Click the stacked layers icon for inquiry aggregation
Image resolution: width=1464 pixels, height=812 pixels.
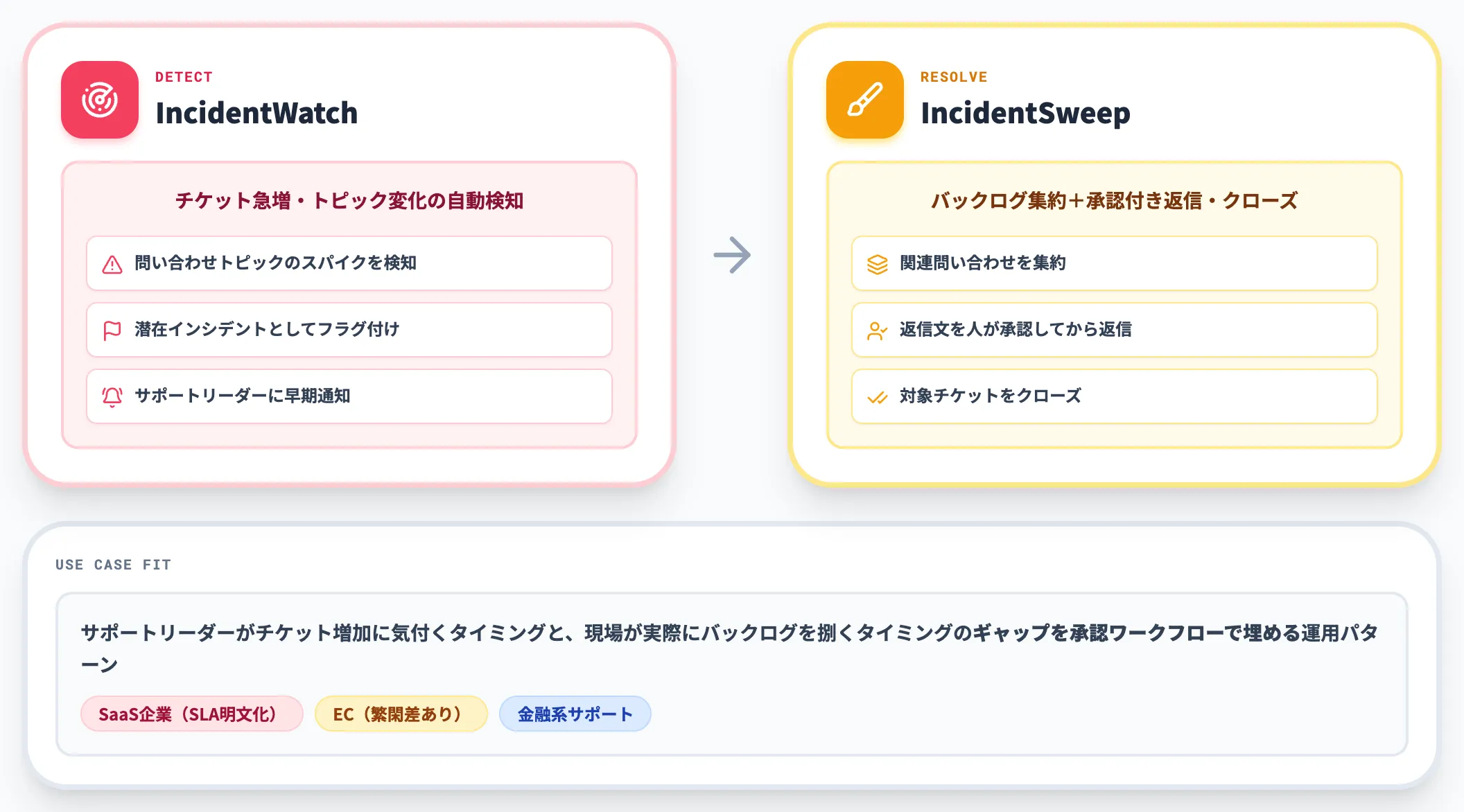pyautogui.click(x=878, y=264)
